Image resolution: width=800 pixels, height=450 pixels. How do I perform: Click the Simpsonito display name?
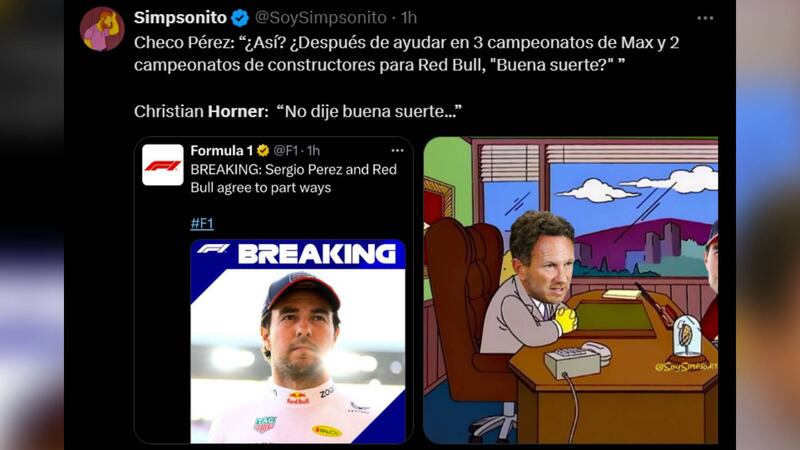click(180, 18)
